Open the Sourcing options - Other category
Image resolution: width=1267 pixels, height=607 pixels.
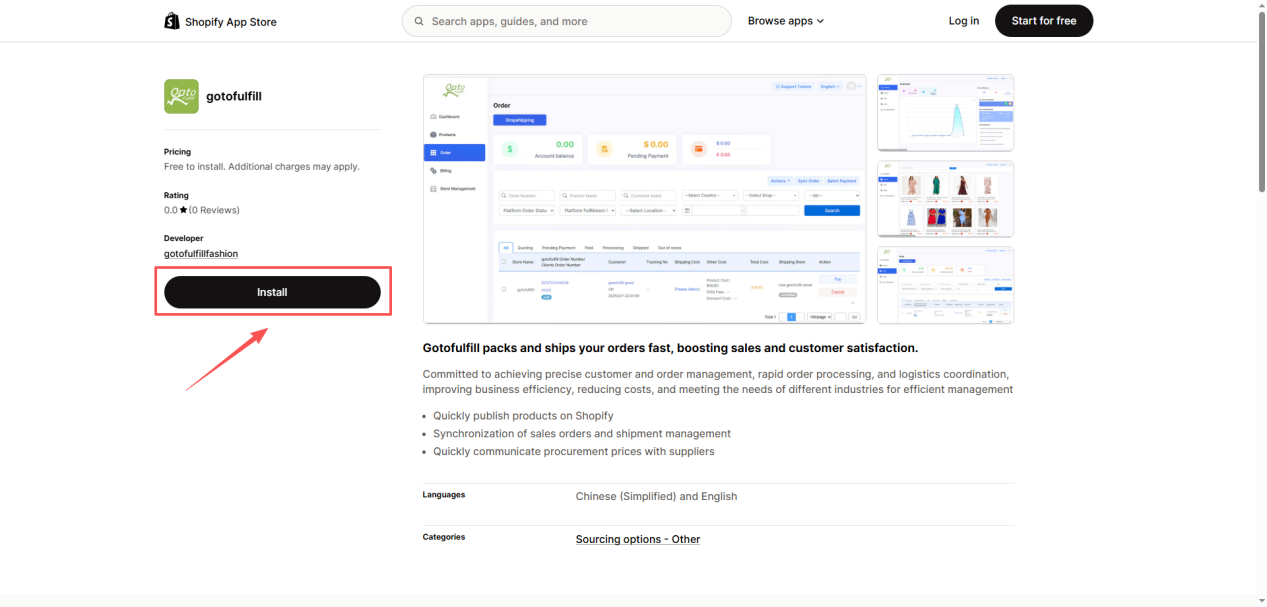(x=637, y=539)
